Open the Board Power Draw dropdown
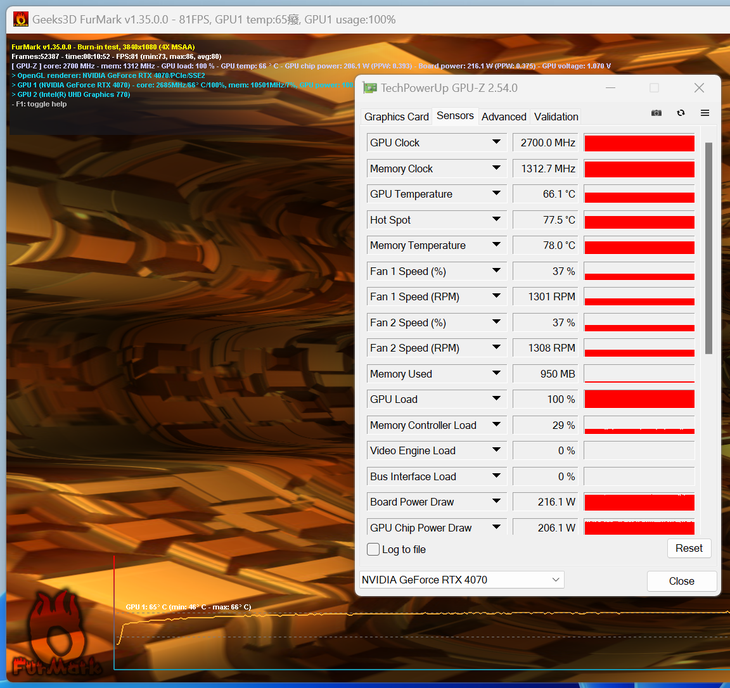Screen dimensions: 730x688 tap(496, 501)
